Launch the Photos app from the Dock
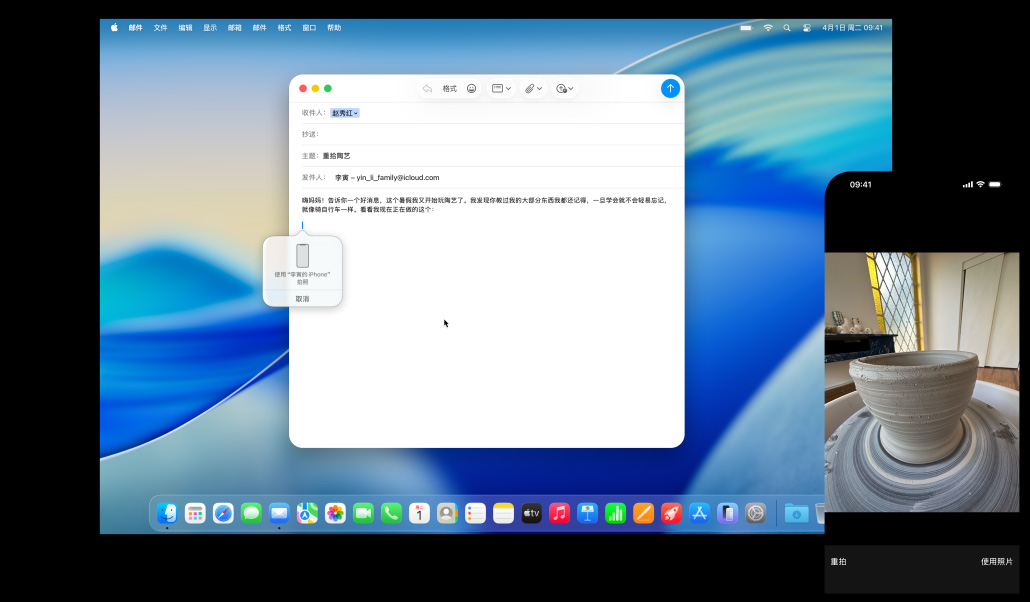Image resolution: width=1030 pixels, height=602 pixels. pos(335,513)
